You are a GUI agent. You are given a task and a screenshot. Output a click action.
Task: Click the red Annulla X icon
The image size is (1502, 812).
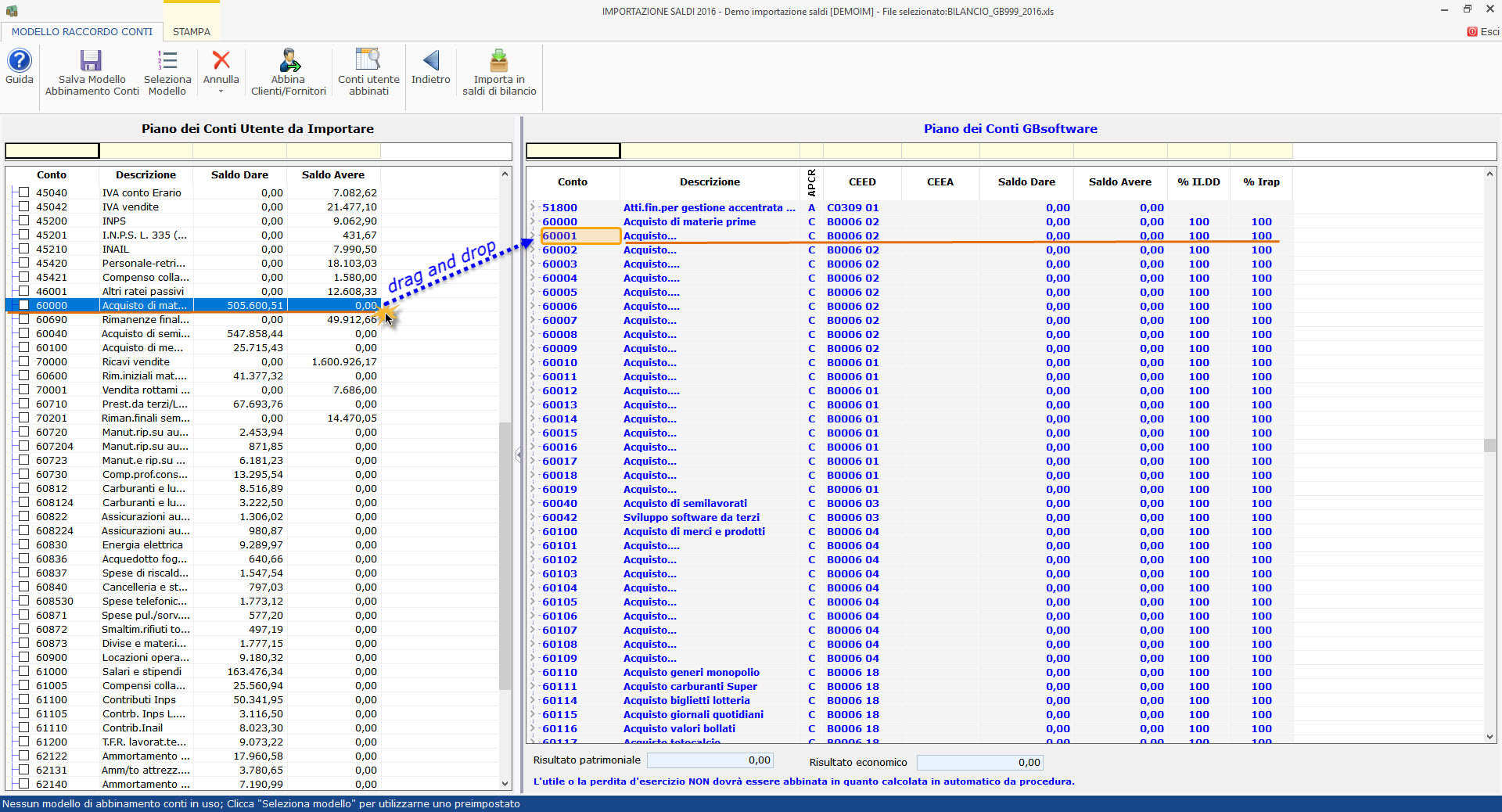click(x=221, y=60)
